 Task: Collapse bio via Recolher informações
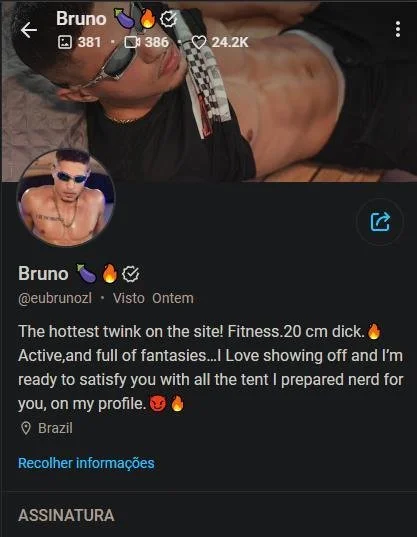coord(86,463)
